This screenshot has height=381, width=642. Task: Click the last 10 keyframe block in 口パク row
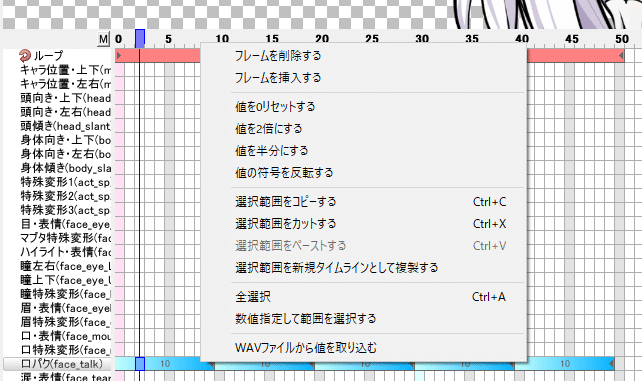565,363
